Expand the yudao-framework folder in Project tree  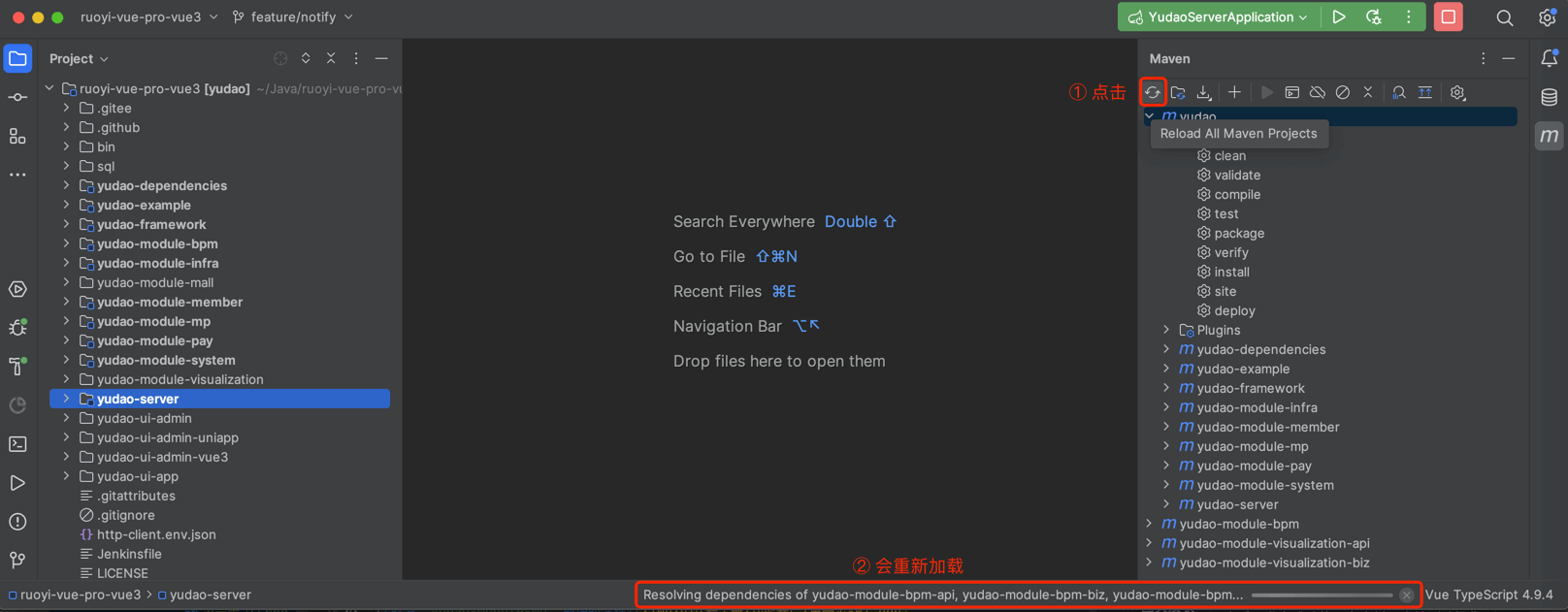[66, 224]
